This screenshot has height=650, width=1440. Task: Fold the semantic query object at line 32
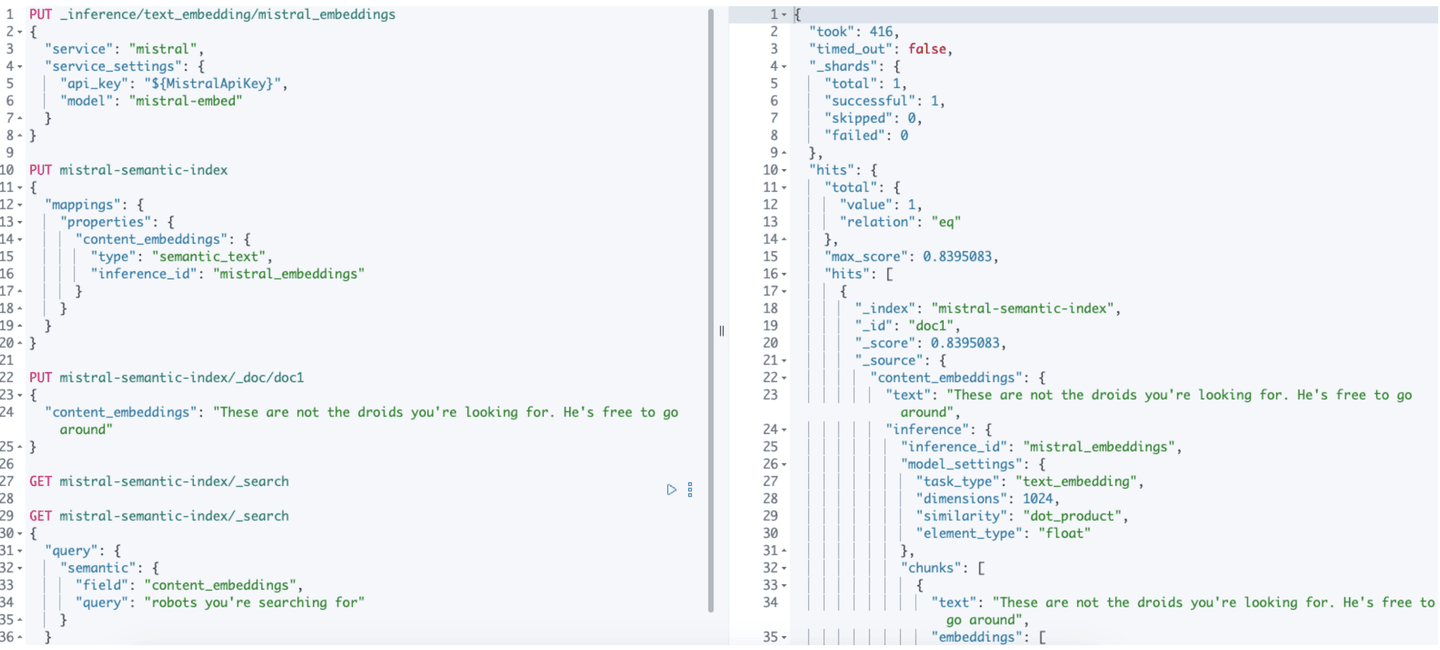click(x=21, y=568)
